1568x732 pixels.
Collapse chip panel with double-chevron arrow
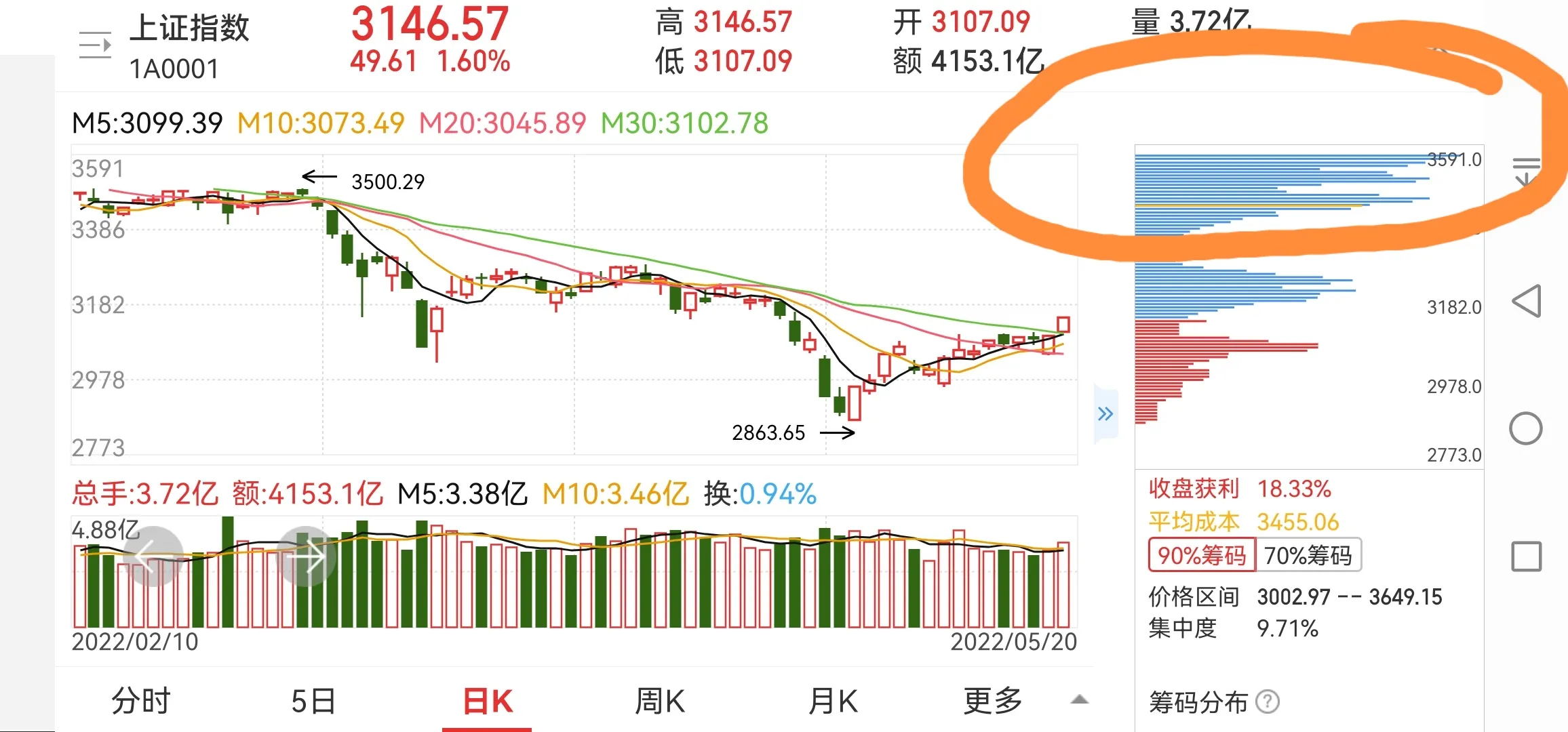1105,414
